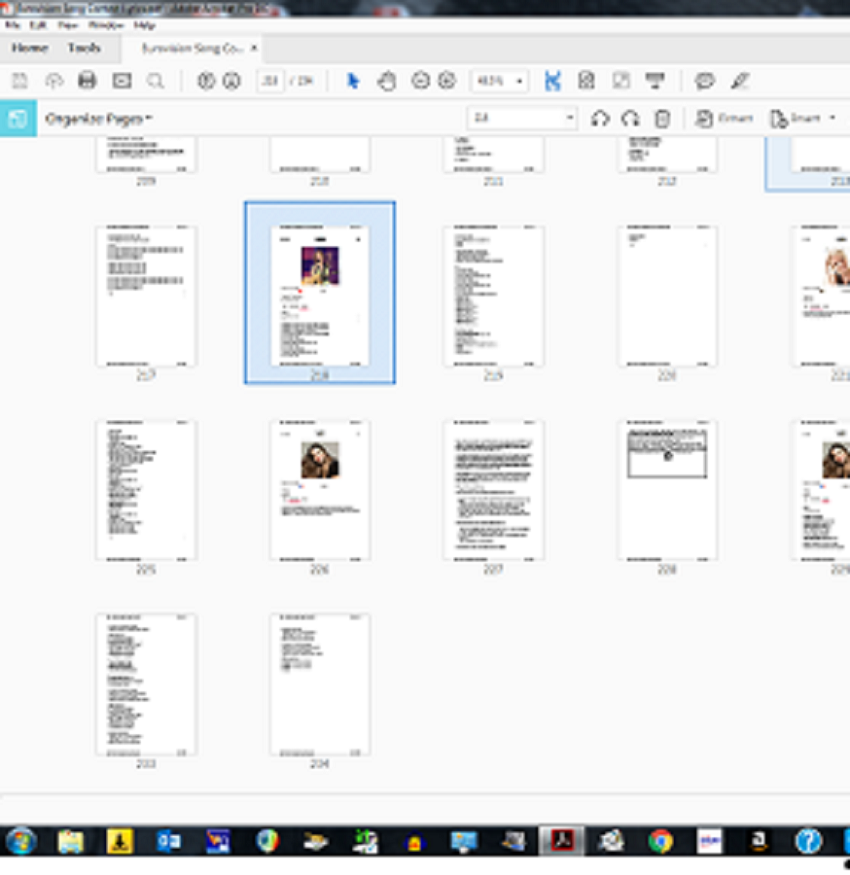850x875 pixels.
Task: Open the blue Help question-mark taskbar icon
Action: coord(808,841)
